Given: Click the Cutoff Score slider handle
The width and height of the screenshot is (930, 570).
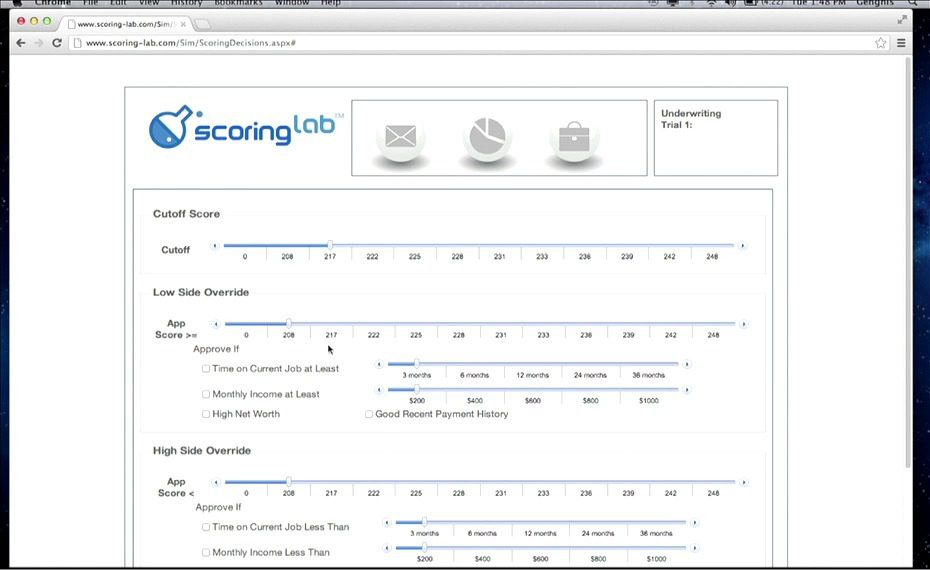Looking at the screenshot, I should point(330,245).
